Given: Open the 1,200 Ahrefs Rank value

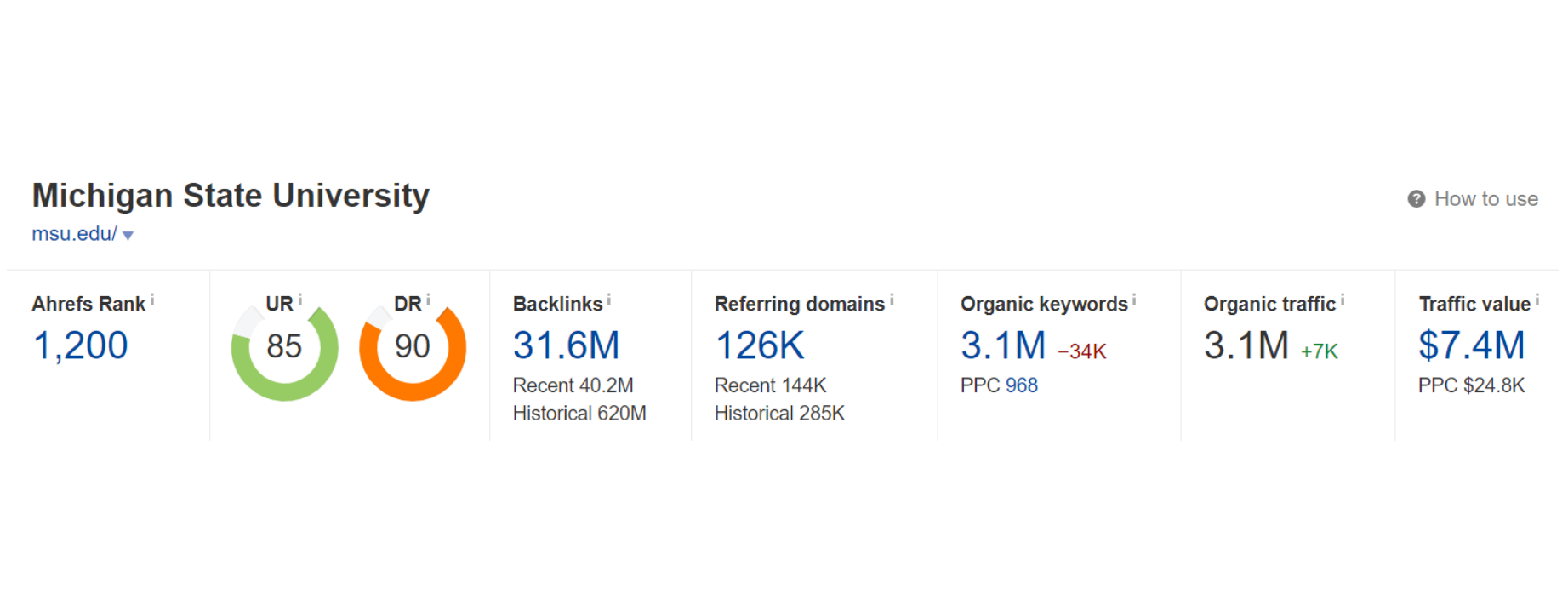Looking at the screenshot, I should [x=80, y=345].
